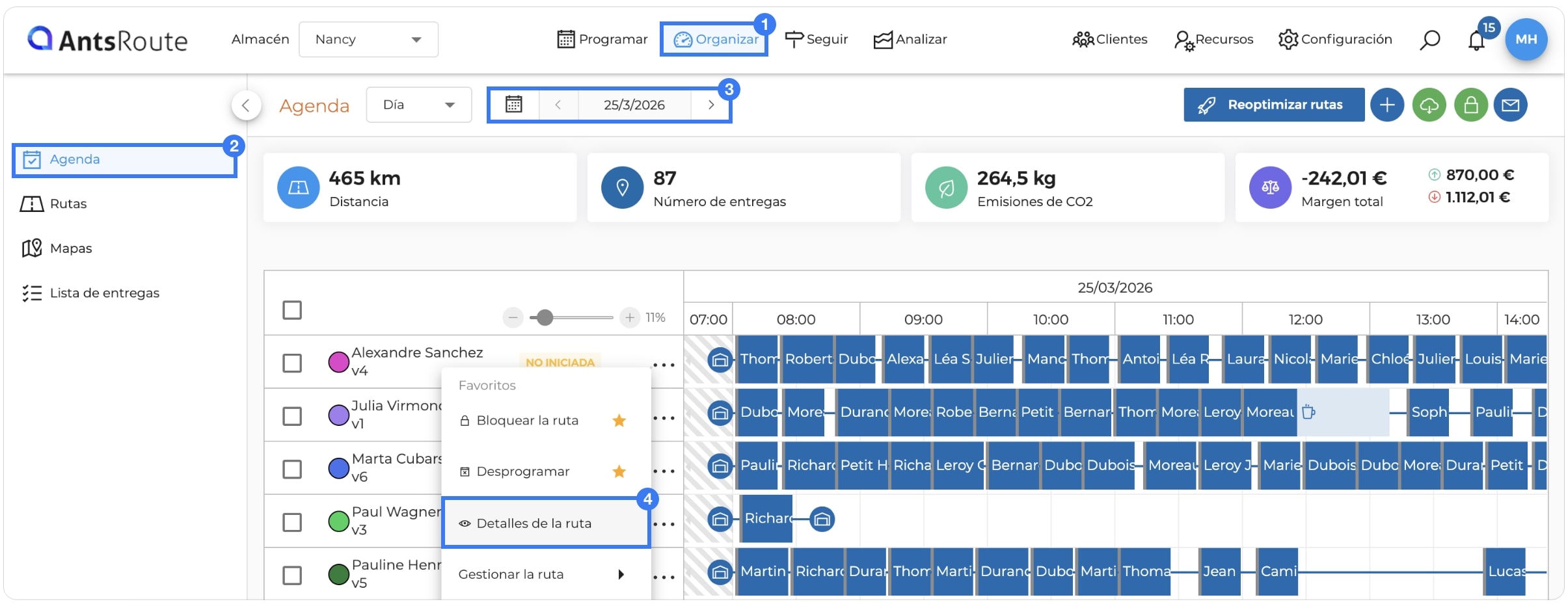Tick the Paul Wagner route checkbox
This screenshot has width=1568, height=606.
[x=292, y=522]
